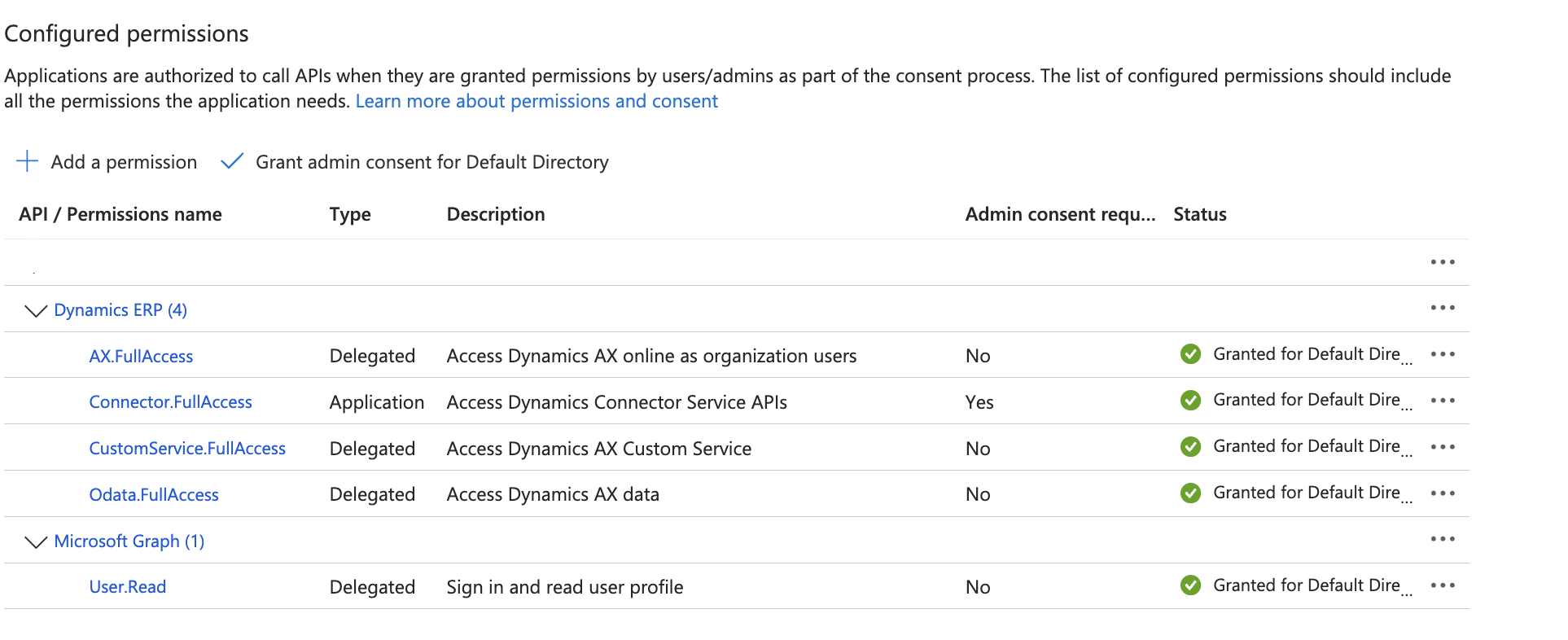Click Sign in and read user profile description
The image size is (1568, 640).
[565, 587]
